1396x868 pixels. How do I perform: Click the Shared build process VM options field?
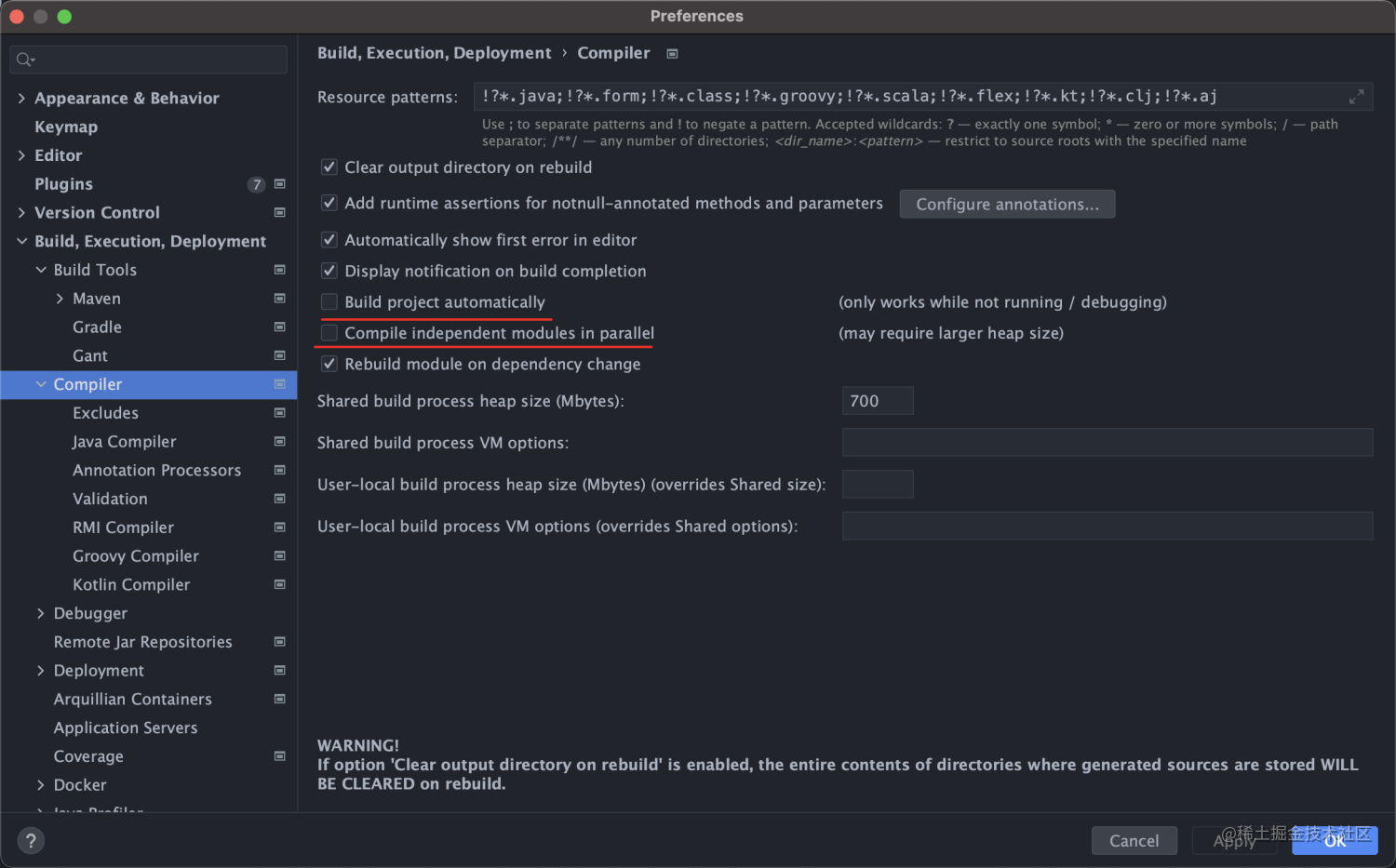tap(1107, 443)
